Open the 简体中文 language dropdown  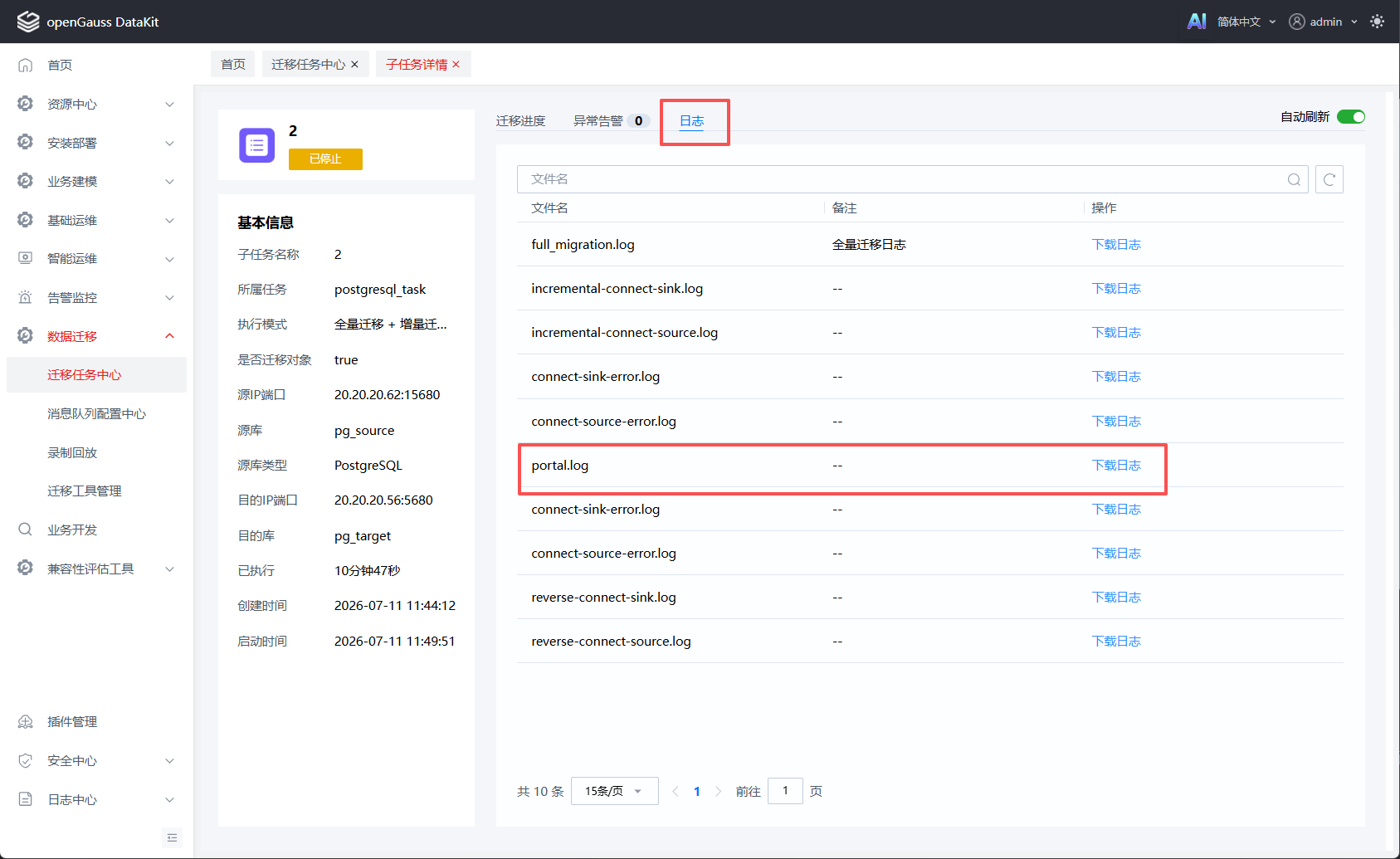click(1246, 22)
